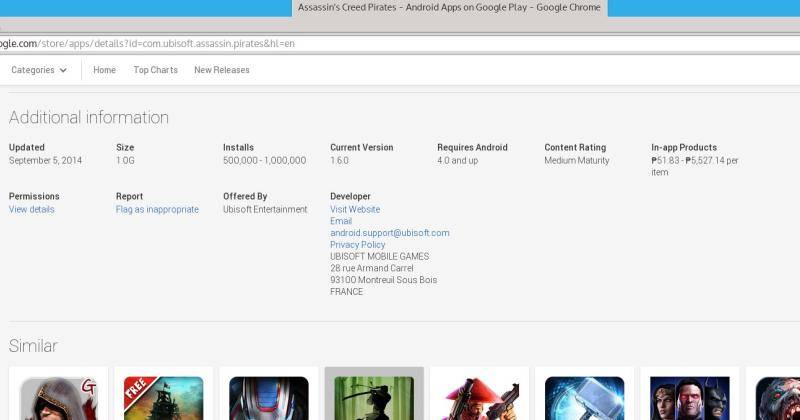Screen dimensions: 800x420
Task: Open the red-hat gunslinger app icon
Action: (x=480, y=398)
